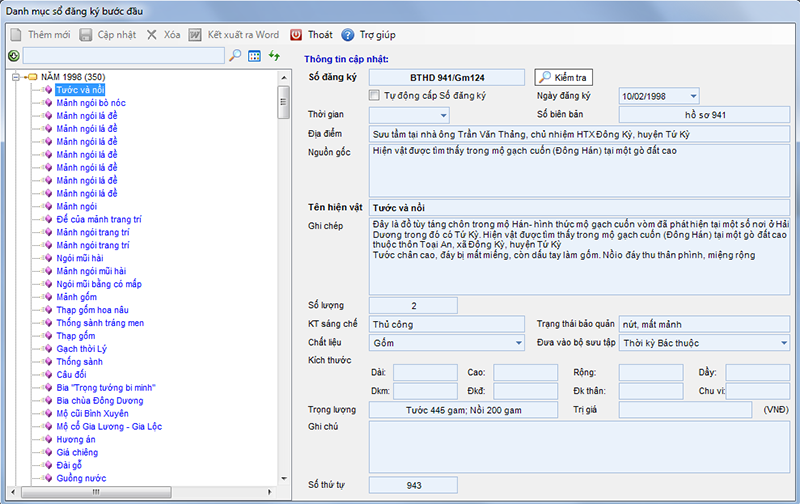The width and height of the screenshot is (800, 504).
Task: Click the icon beside Ngói mũi hài
Action: 48,258
